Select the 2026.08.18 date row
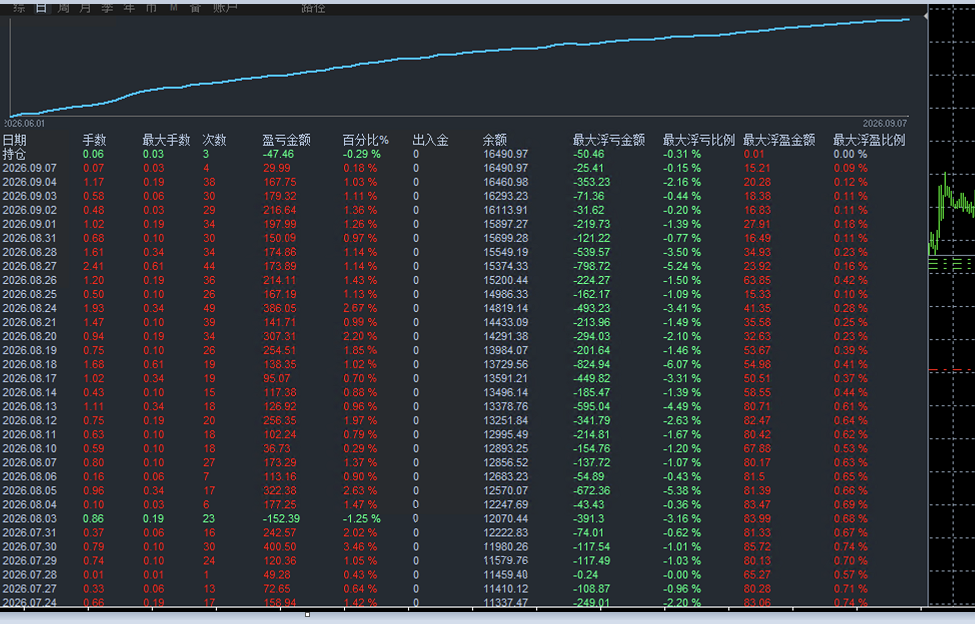 [29, 364]
